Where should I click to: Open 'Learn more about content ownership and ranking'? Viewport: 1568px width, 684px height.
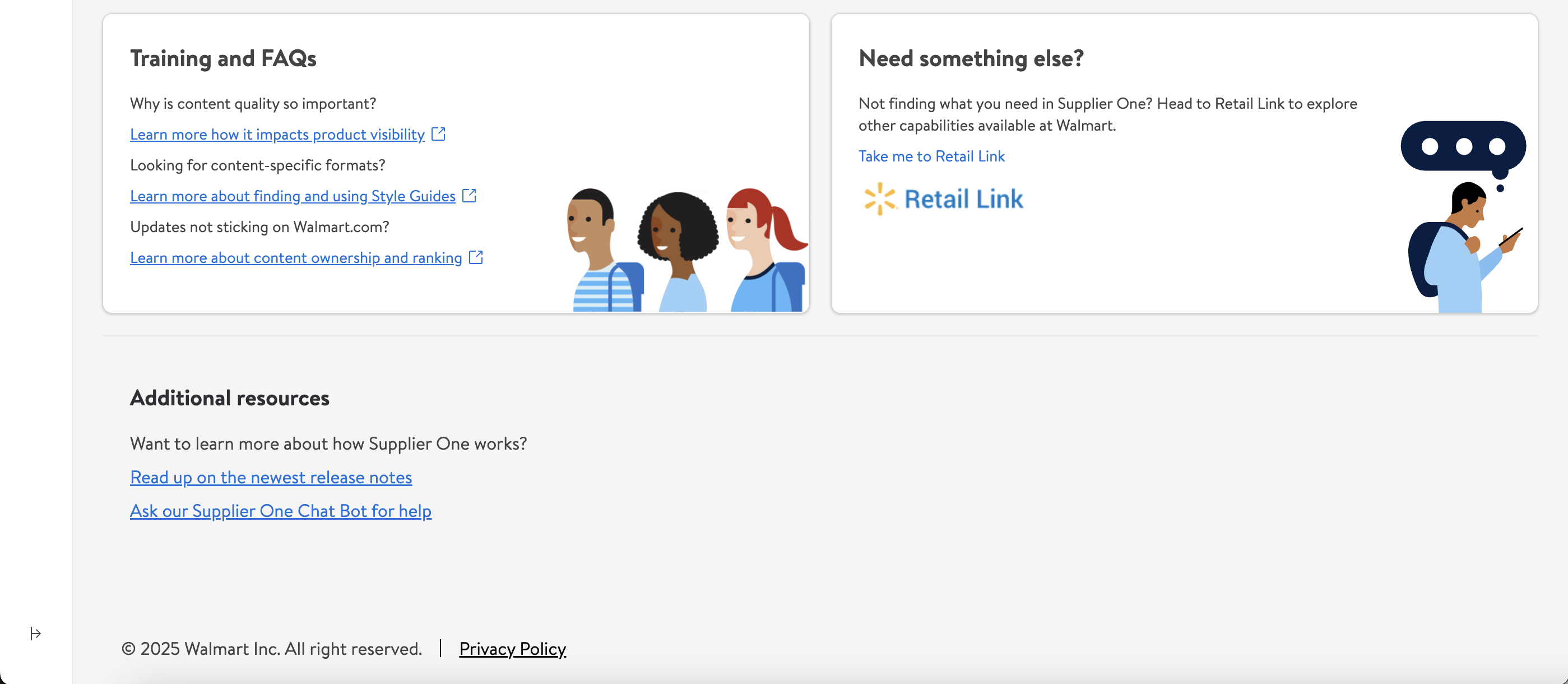click(296, 258)
